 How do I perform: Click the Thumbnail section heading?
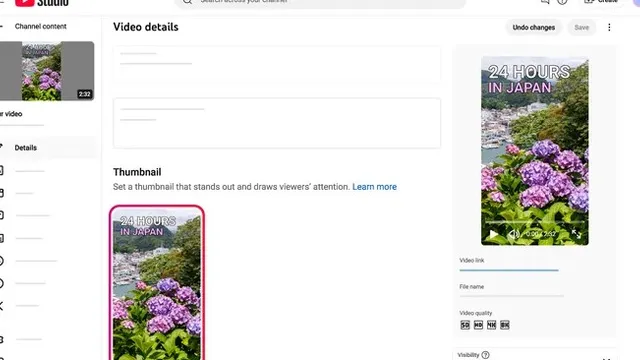(x=137, y=172)
